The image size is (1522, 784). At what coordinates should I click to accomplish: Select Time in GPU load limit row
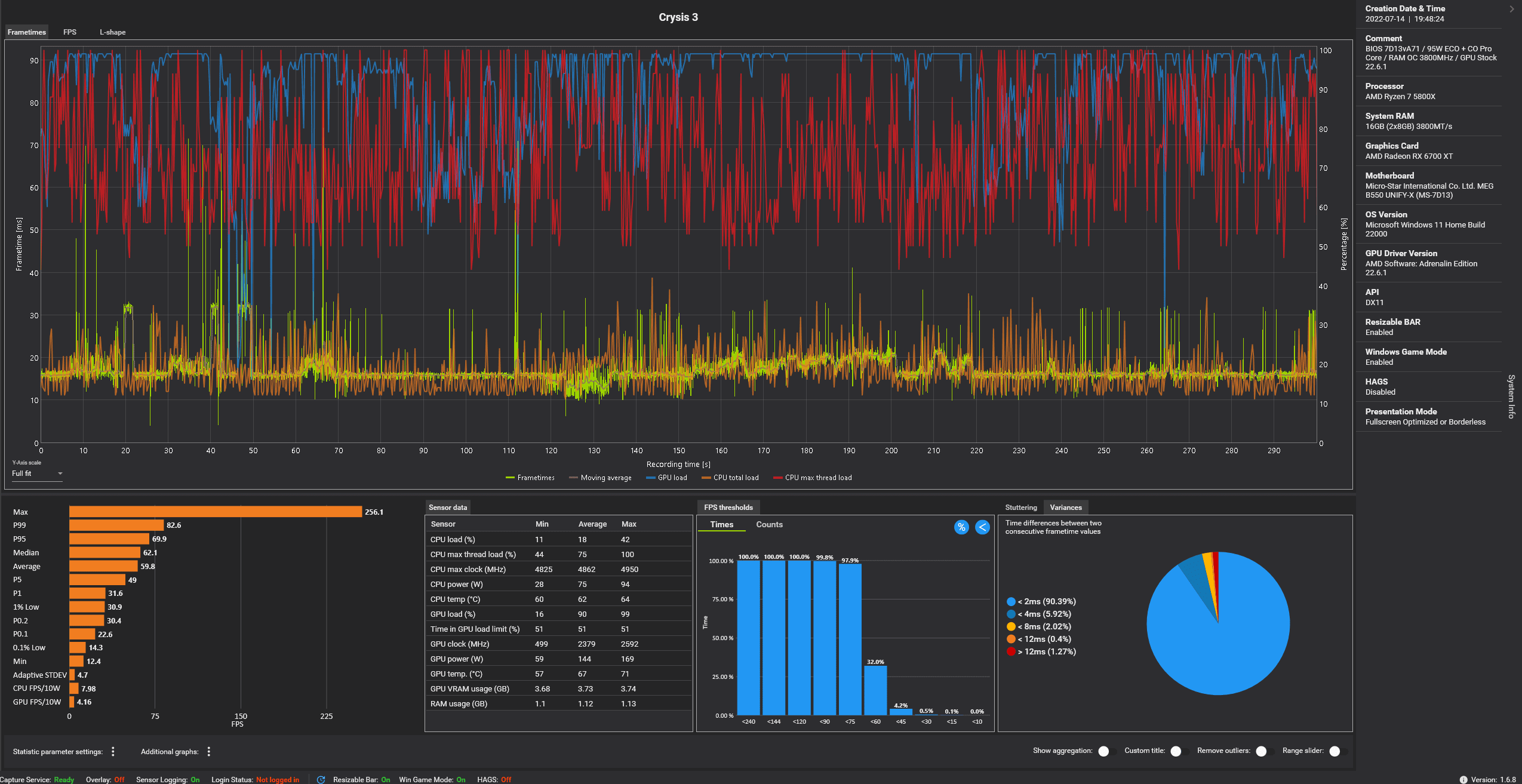tap(559, 629)
